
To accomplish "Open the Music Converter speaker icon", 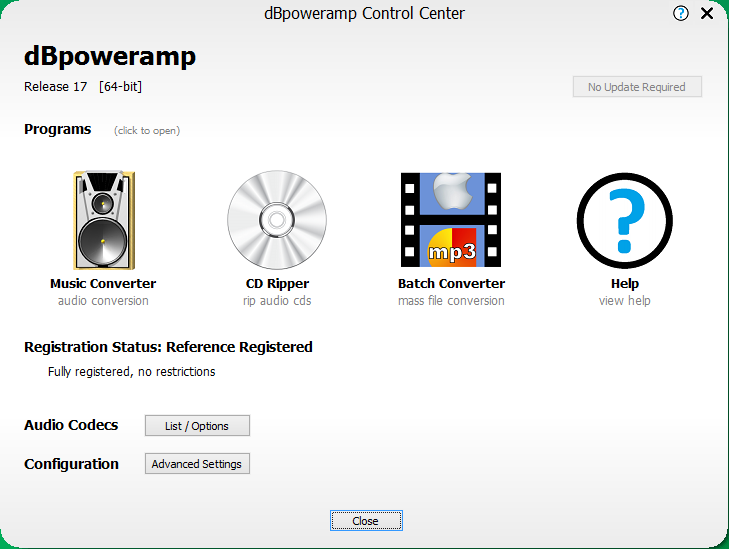I will point(104,220).
